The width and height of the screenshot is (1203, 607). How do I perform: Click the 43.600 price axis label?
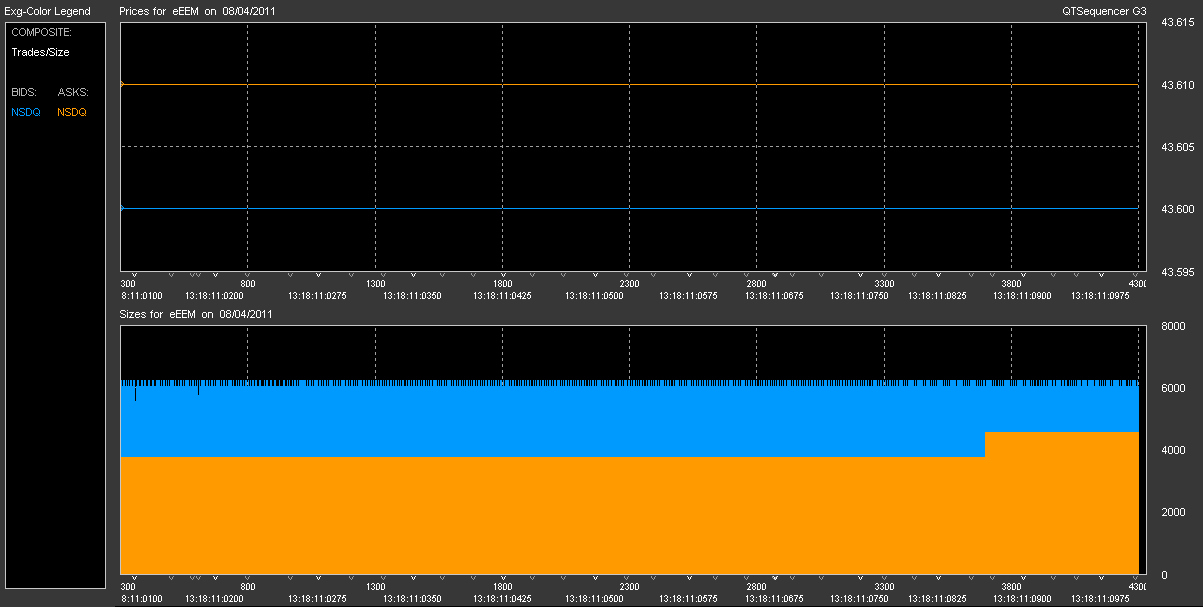(x=1176, y=209)
